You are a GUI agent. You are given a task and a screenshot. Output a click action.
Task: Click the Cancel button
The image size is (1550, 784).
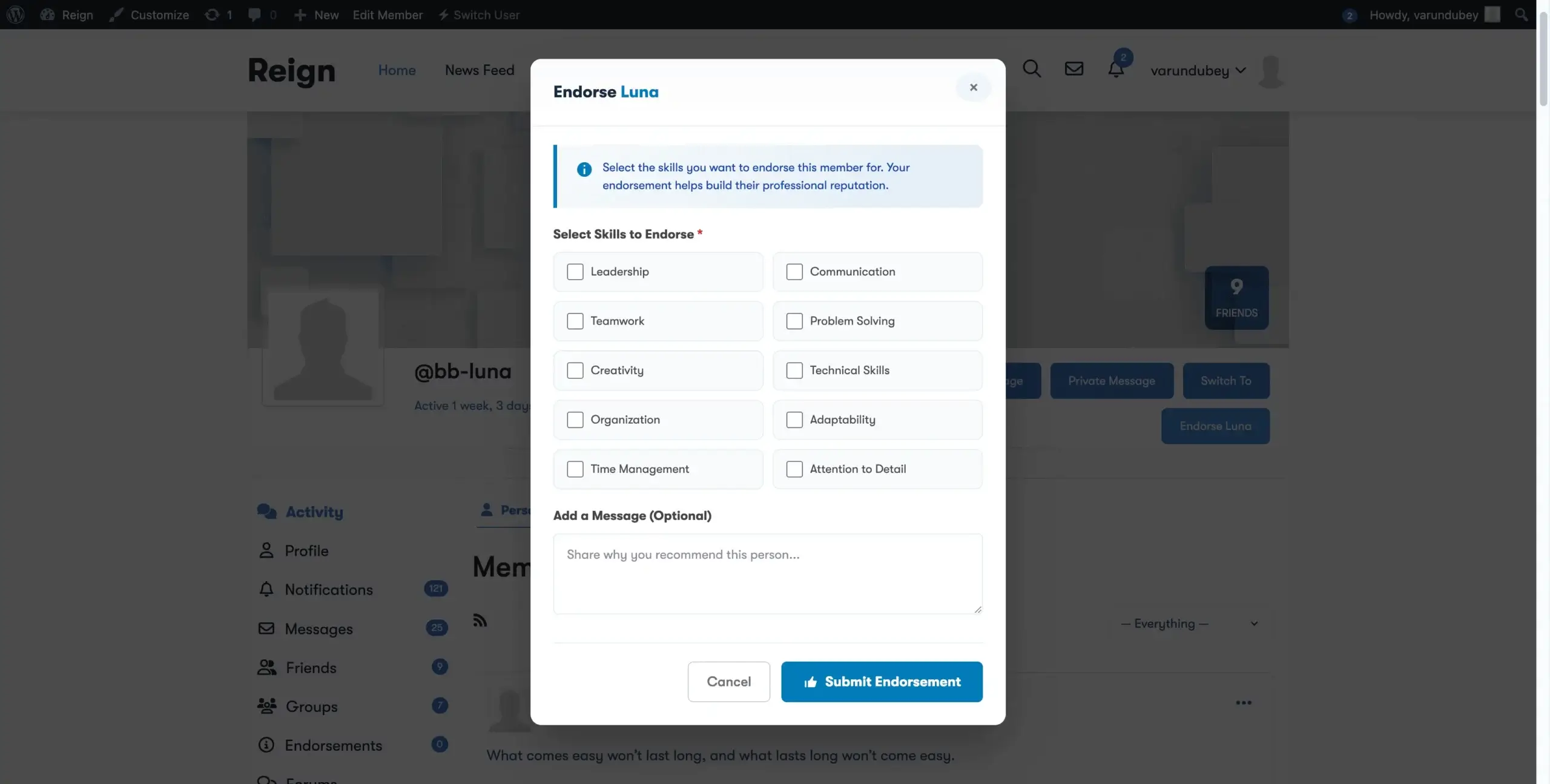[728, 682]
